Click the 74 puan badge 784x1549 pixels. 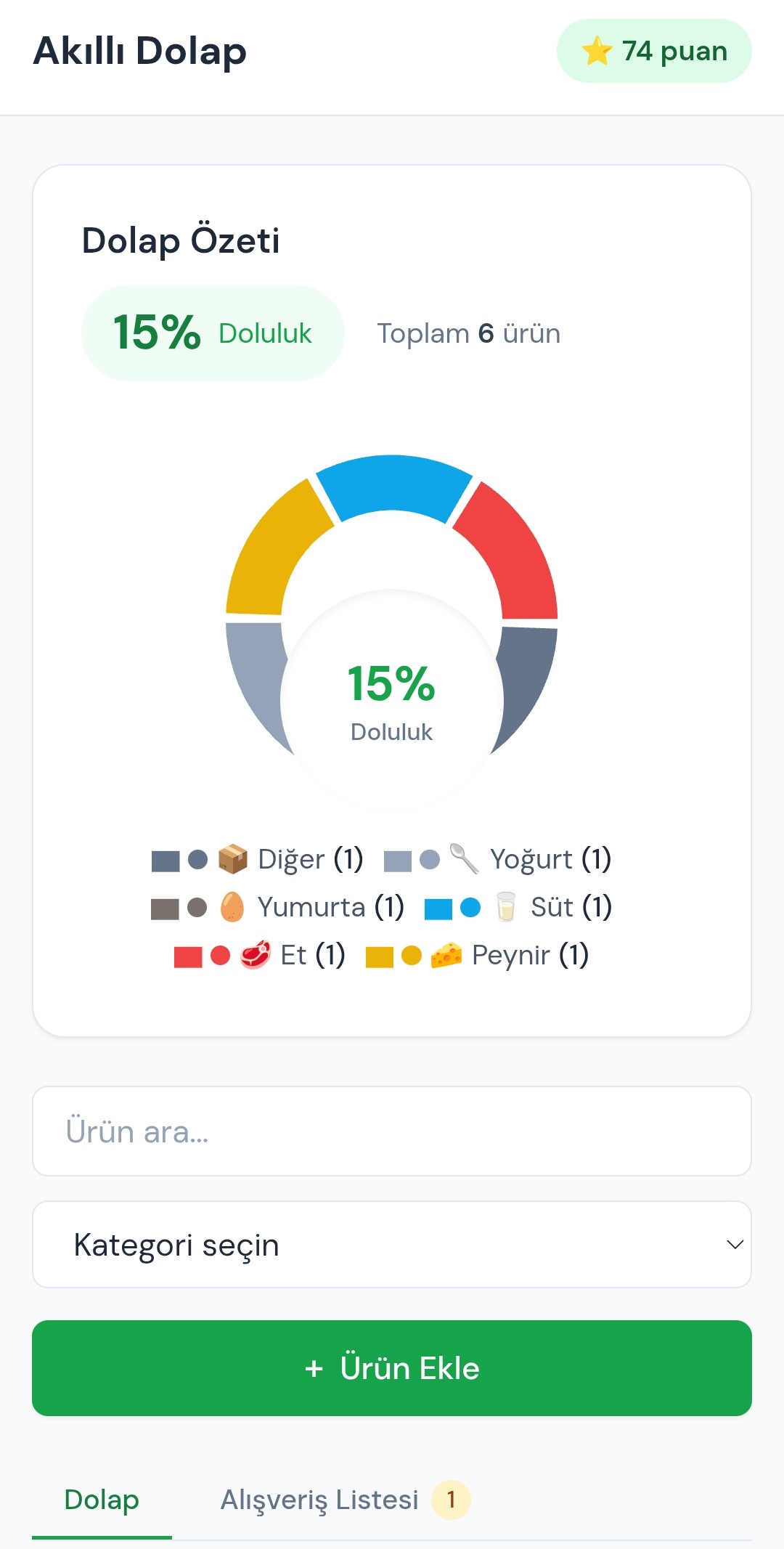pos(654,51)
